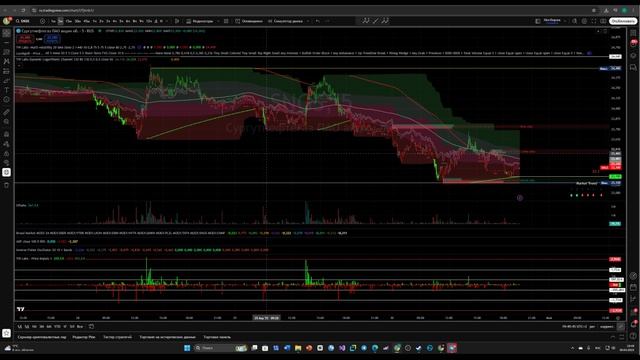Open Торговля на исторических данных tab

coord(167,337)
